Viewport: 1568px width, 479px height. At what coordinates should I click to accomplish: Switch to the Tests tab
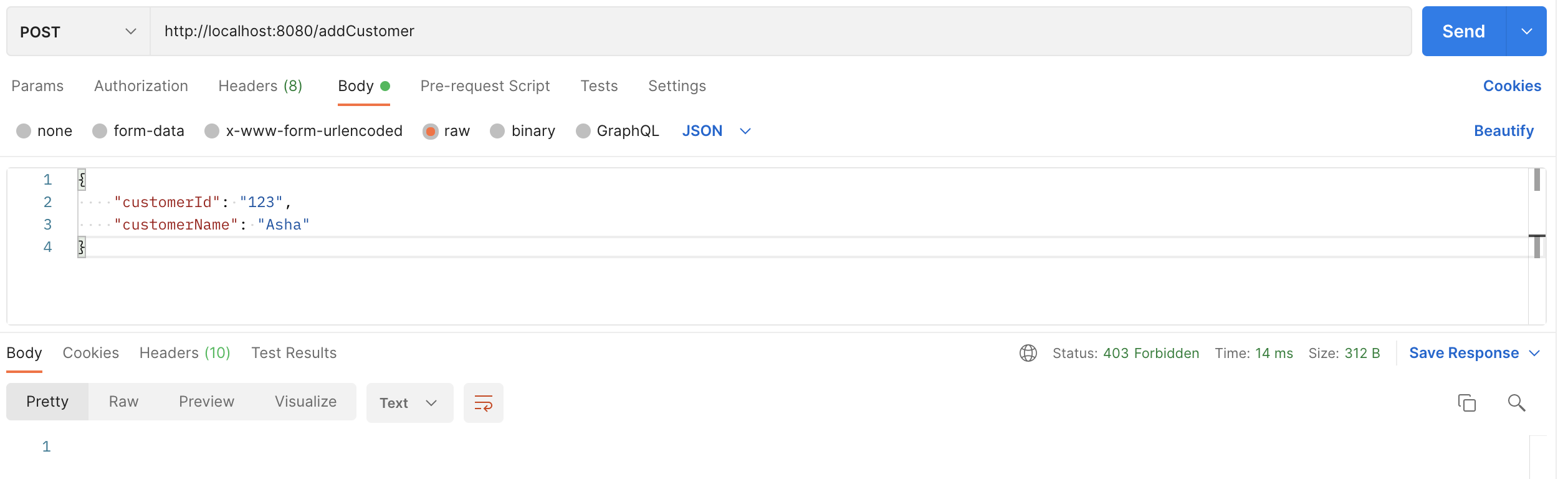pyautogui.click(x=598, y=85)
